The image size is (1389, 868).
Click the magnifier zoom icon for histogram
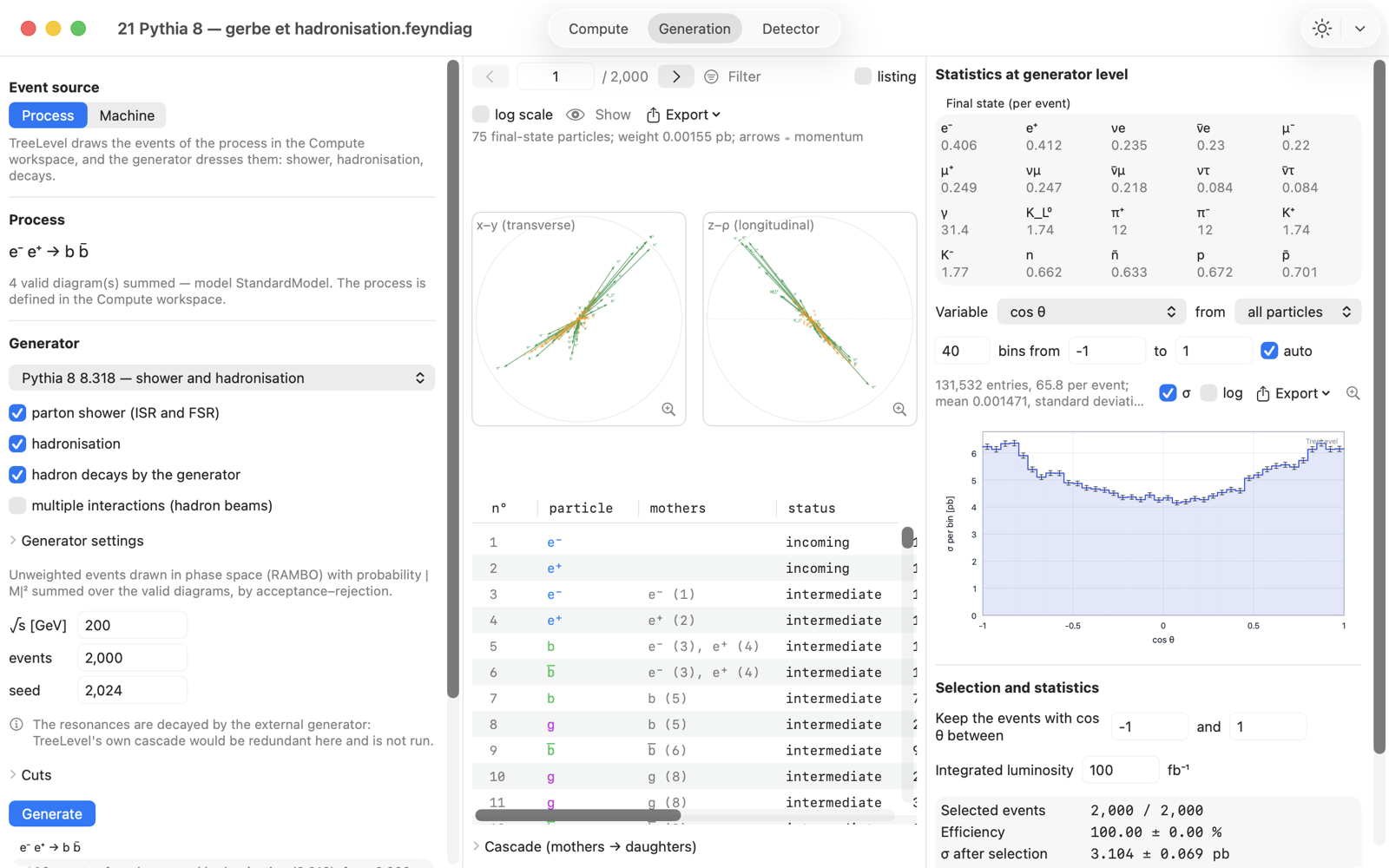pos(1353,393)
